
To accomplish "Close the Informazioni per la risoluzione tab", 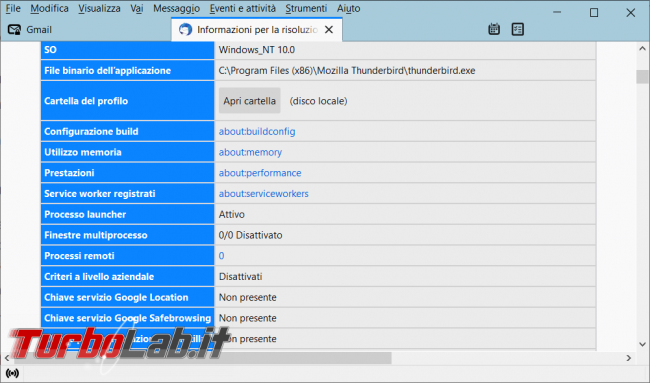I will (x=329, y=30).
